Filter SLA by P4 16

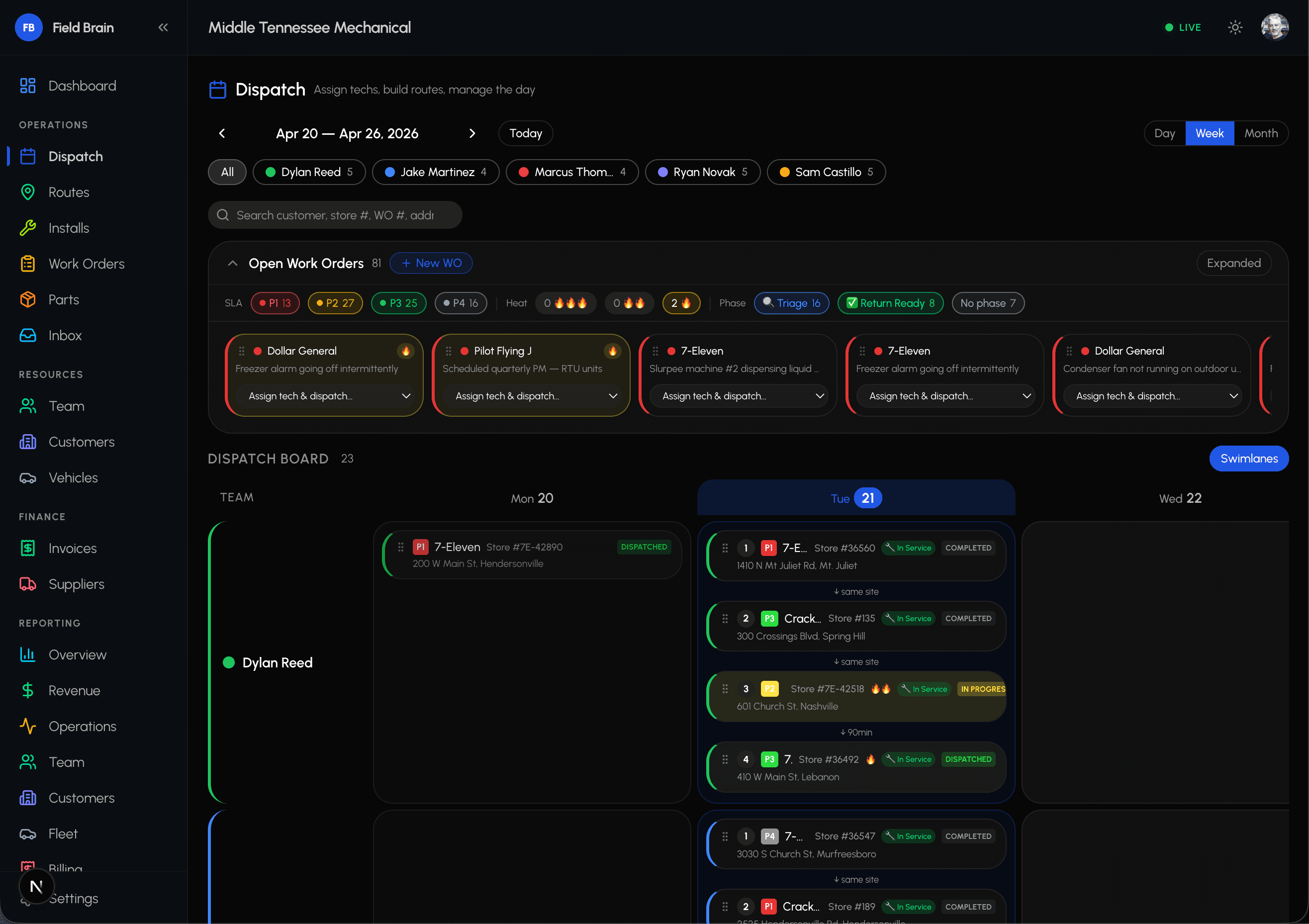pos(461,303)
